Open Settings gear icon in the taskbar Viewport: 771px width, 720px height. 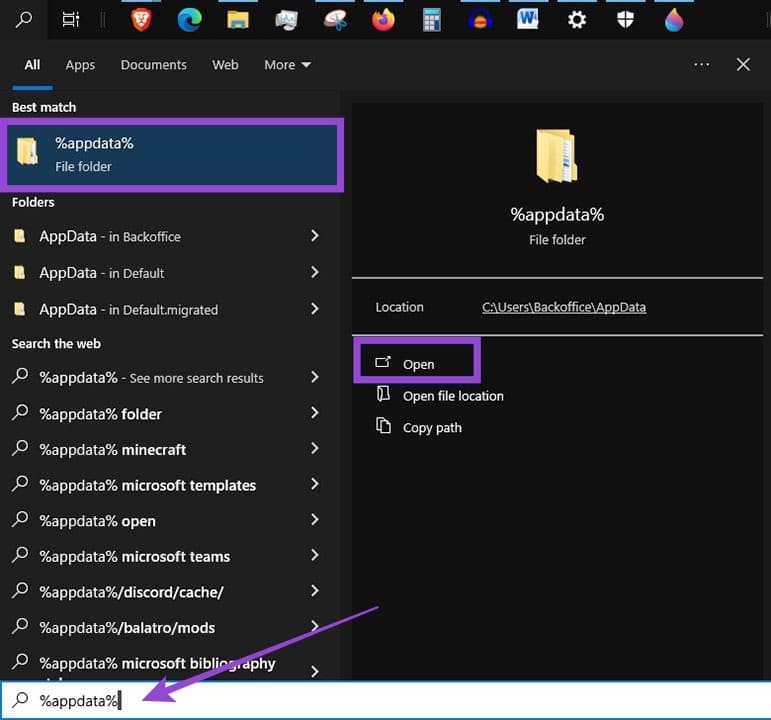tap(577, 19)
